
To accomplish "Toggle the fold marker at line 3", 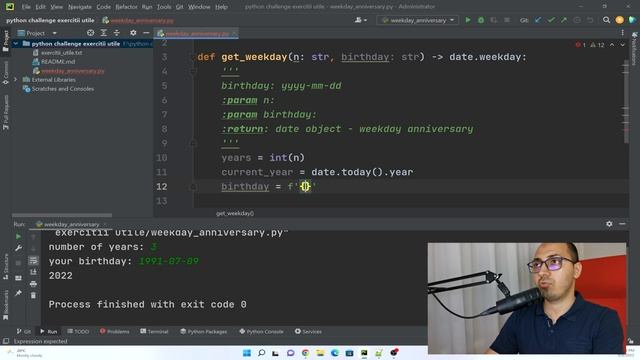I will tap(193, 57).
